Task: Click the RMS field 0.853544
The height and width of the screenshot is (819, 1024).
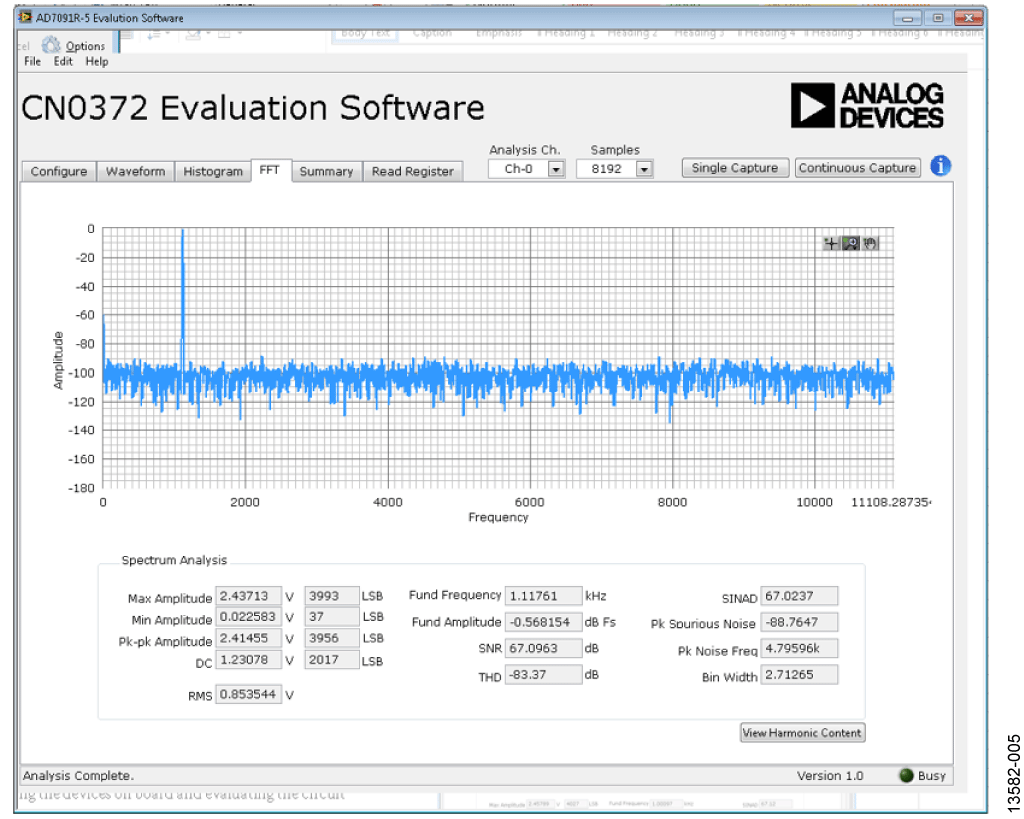Action: 248,694
